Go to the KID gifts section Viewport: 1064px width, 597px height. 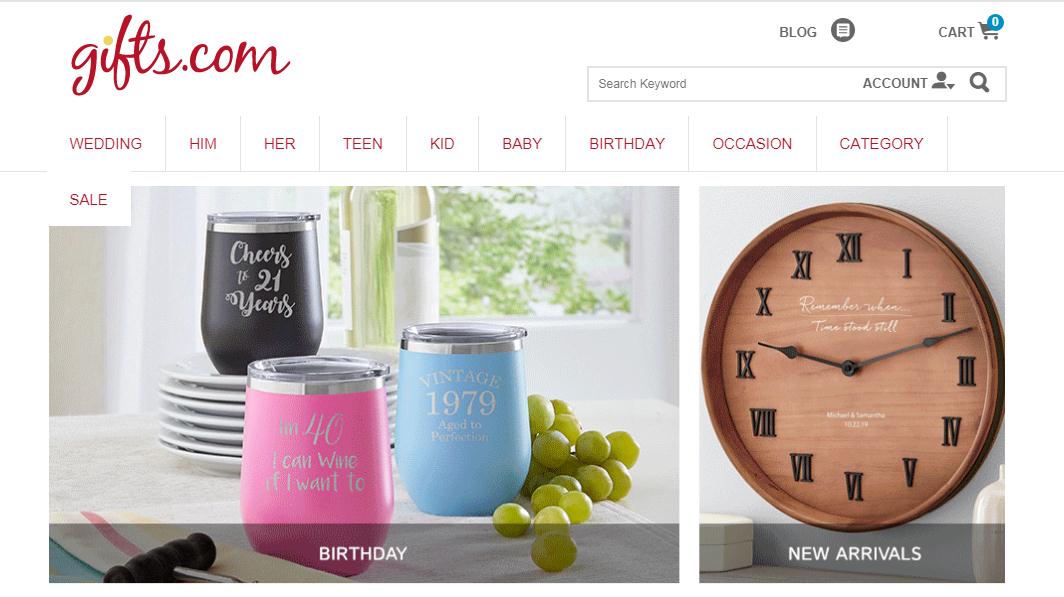click(x=442, y=144)
